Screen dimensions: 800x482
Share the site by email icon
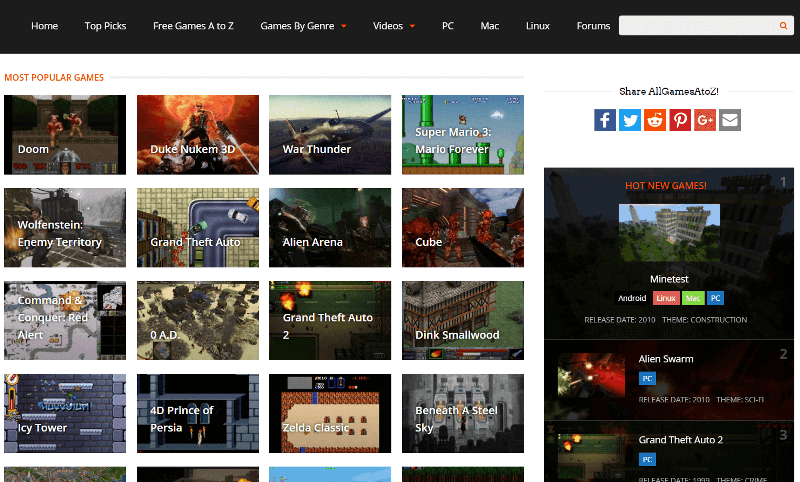(x=730, y=120)
